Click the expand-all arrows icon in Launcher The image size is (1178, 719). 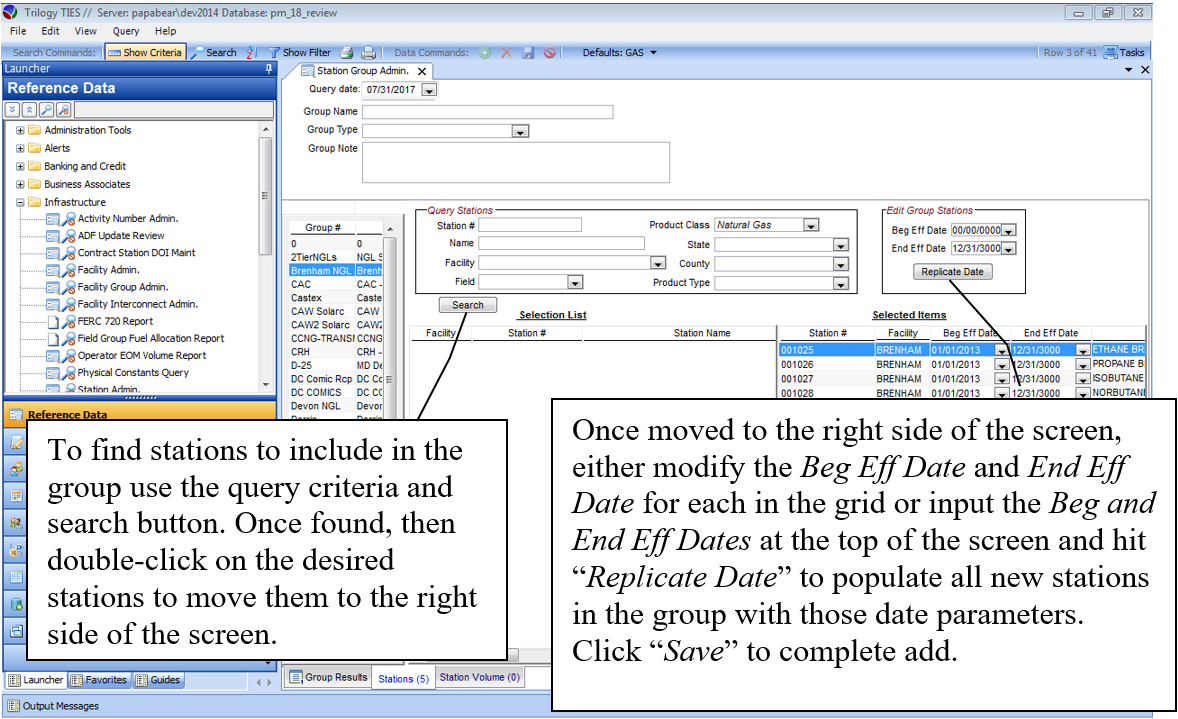(x=13, y=110)
